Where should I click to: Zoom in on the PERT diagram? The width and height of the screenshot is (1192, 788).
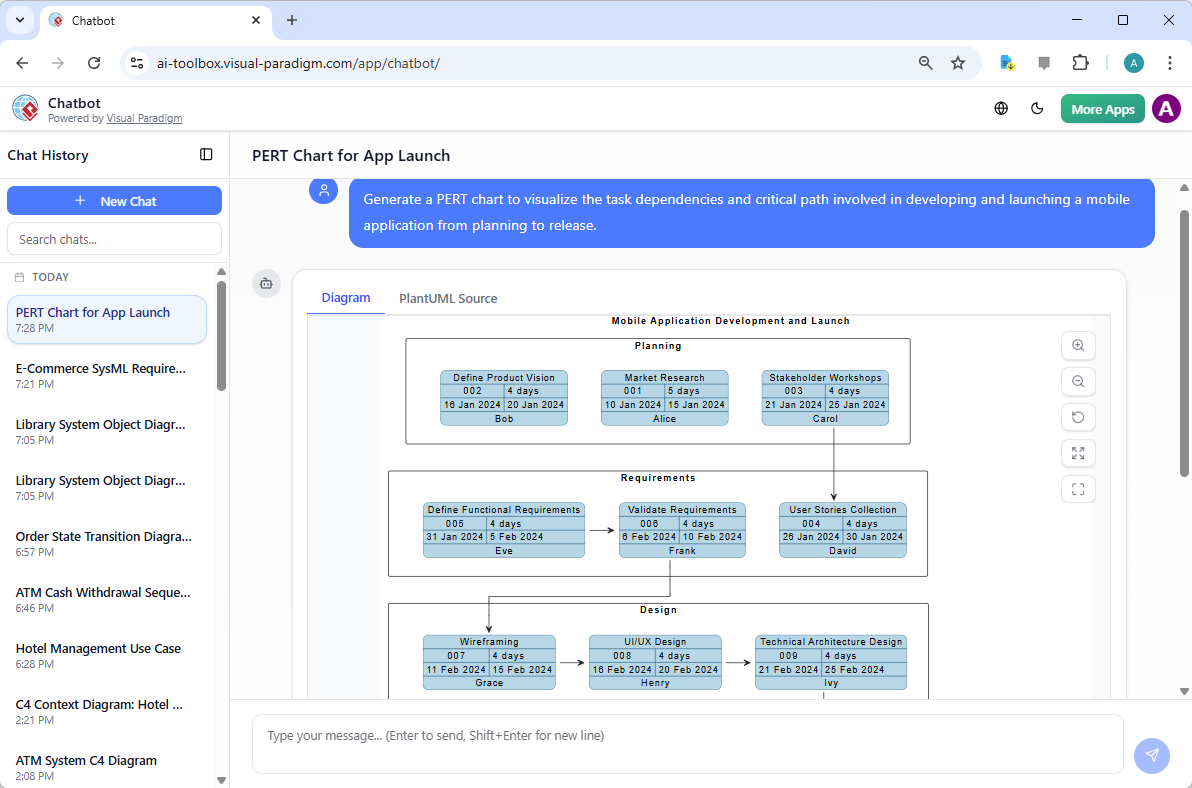tap(1078, 345)
